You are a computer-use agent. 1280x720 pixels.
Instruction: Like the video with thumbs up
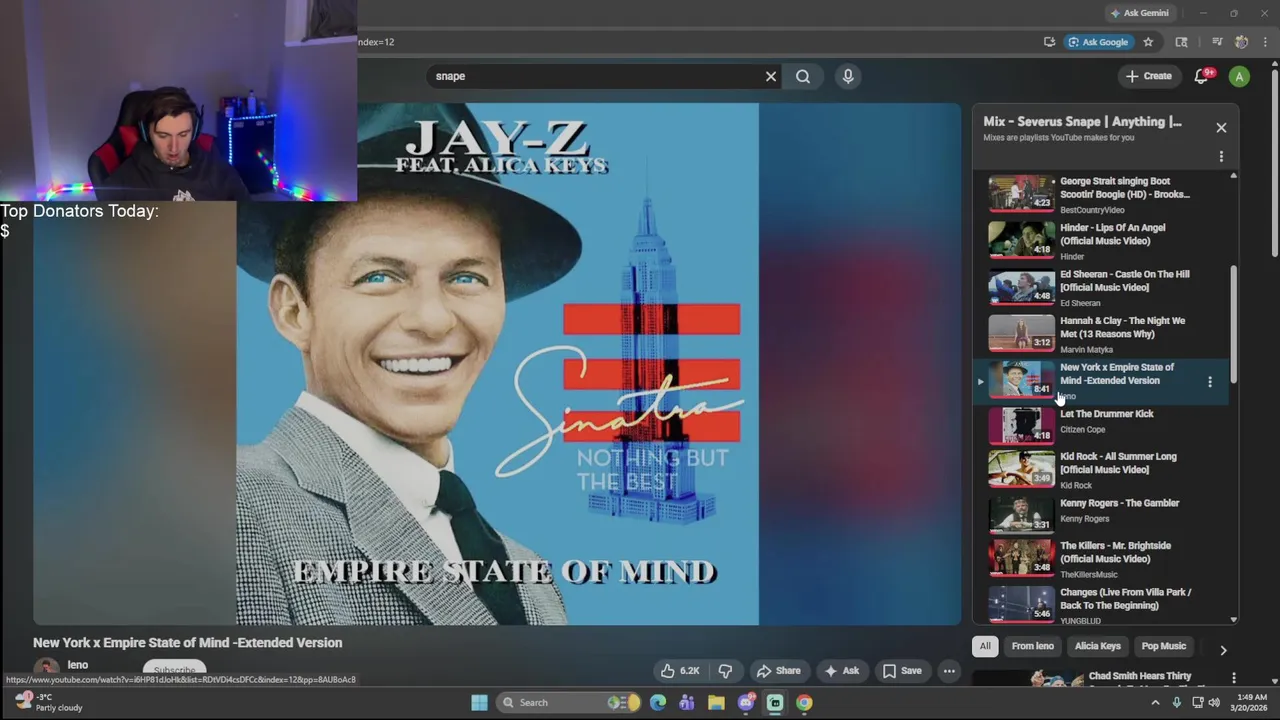coord(679,671)
